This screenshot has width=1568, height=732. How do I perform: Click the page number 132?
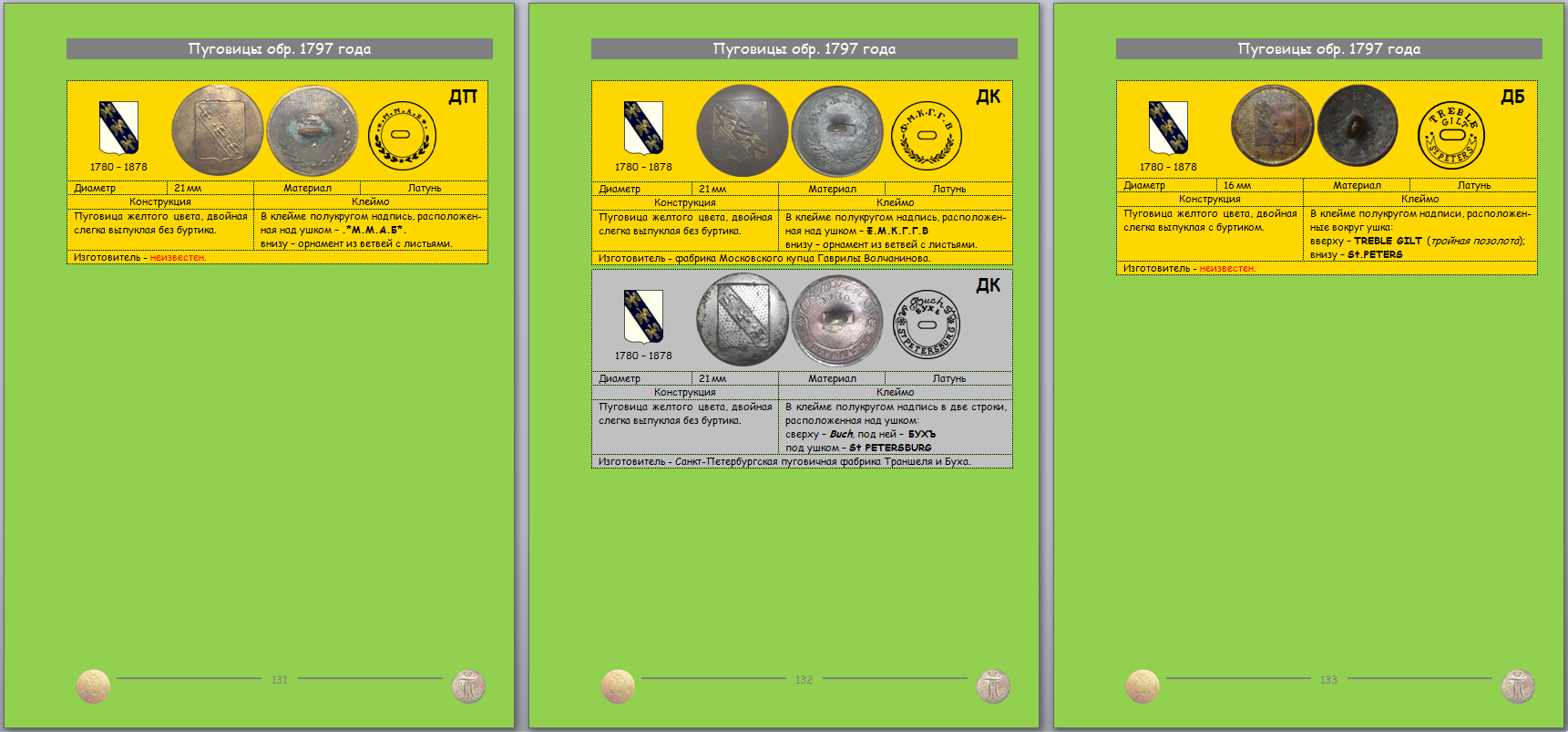tap(804, 680)
